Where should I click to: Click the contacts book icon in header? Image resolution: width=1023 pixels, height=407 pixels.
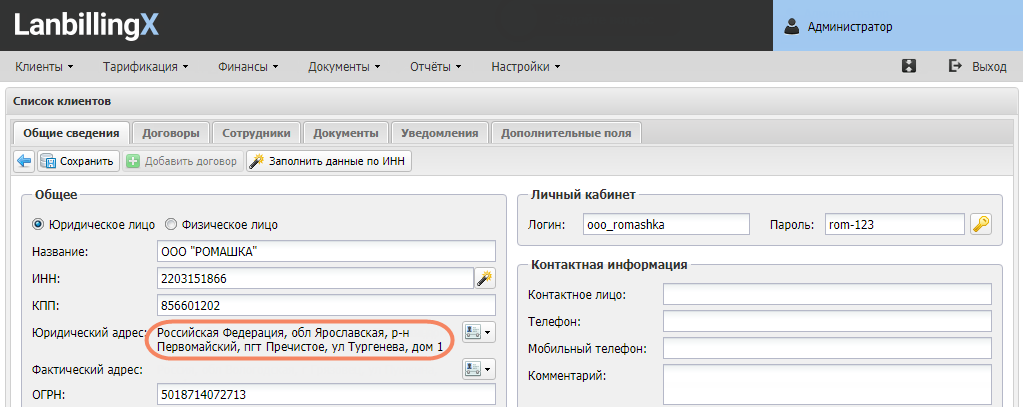[909, 66]
